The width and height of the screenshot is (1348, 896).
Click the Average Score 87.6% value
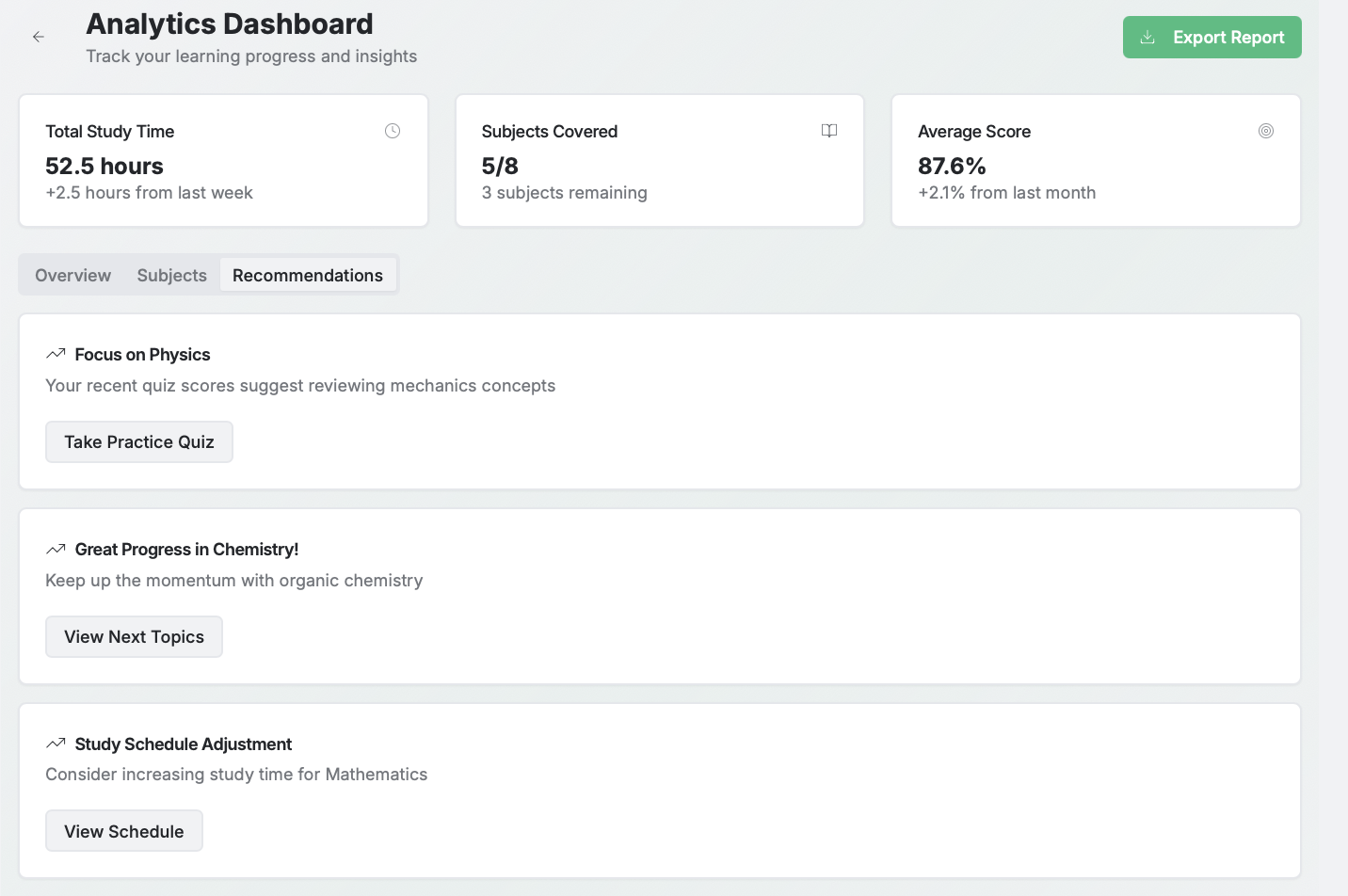coord(952,166)
